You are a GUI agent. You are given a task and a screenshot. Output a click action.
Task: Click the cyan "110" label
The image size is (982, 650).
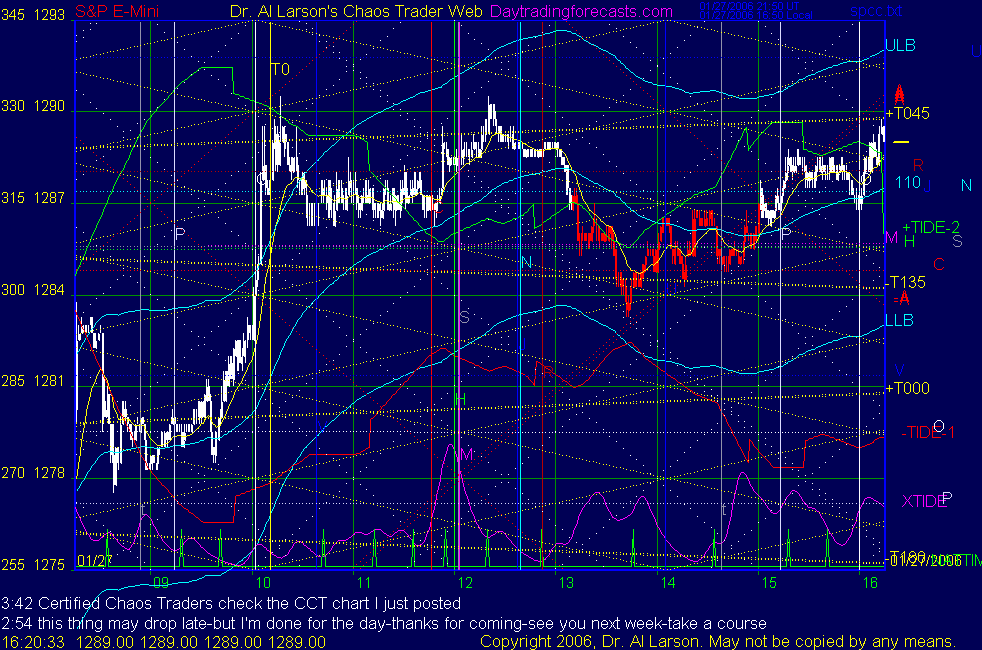(907, 182)
